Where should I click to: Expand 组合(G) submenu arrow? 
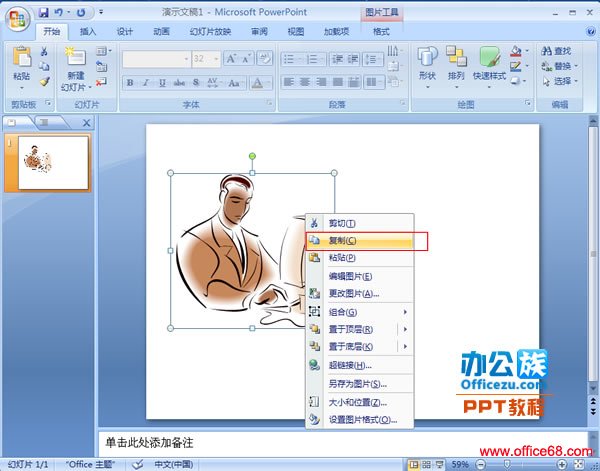[x=405, y=312]
